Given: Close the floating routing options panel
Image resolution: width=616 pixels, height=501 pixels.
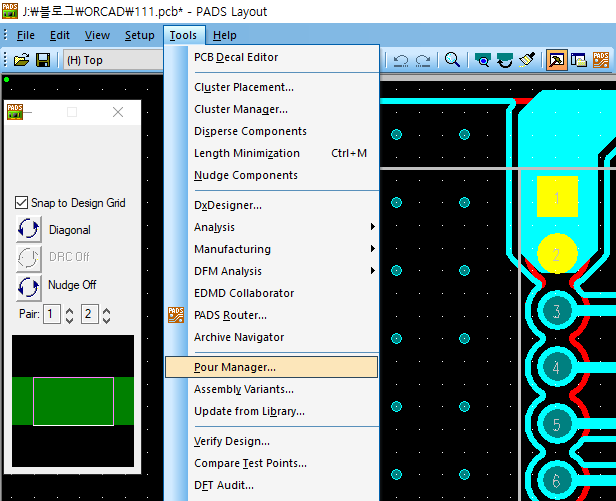Looking at the screenshot, I should pyautogui.click(x=118, y=112).
